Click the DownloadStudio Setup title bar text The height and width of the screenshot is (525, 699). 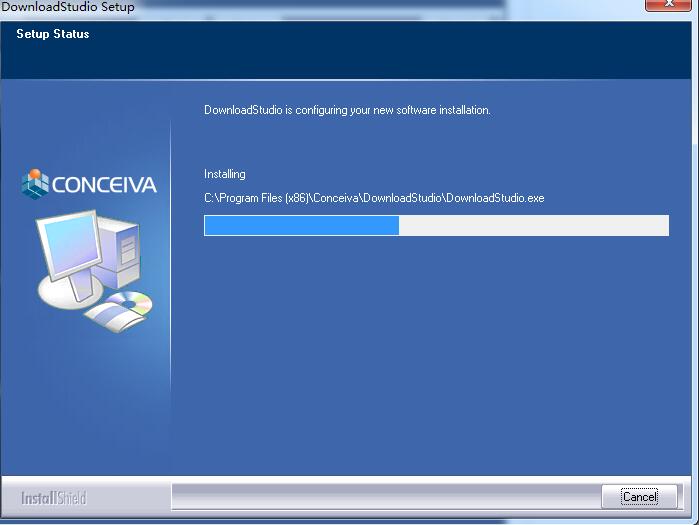(x=67, y=7)
